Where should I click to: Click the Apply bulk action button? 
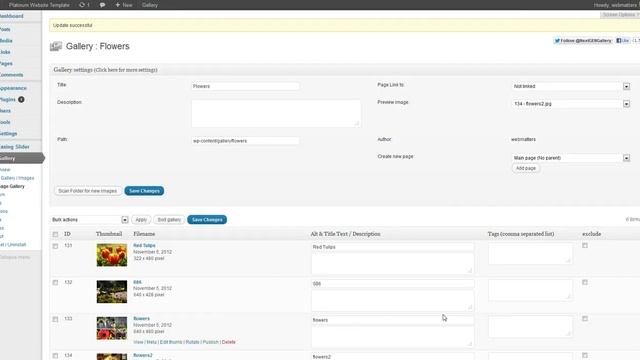[141, 220]
